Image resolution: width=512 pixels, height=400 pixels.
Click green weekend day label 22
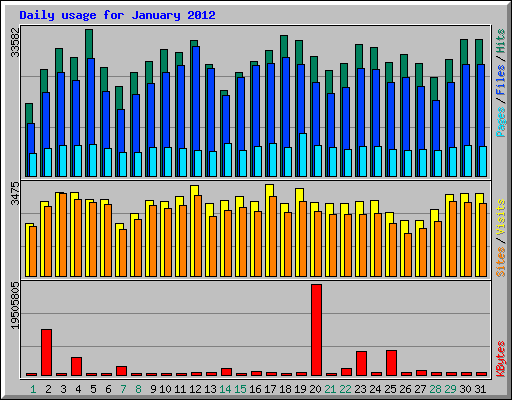click(x=345, y=389)
